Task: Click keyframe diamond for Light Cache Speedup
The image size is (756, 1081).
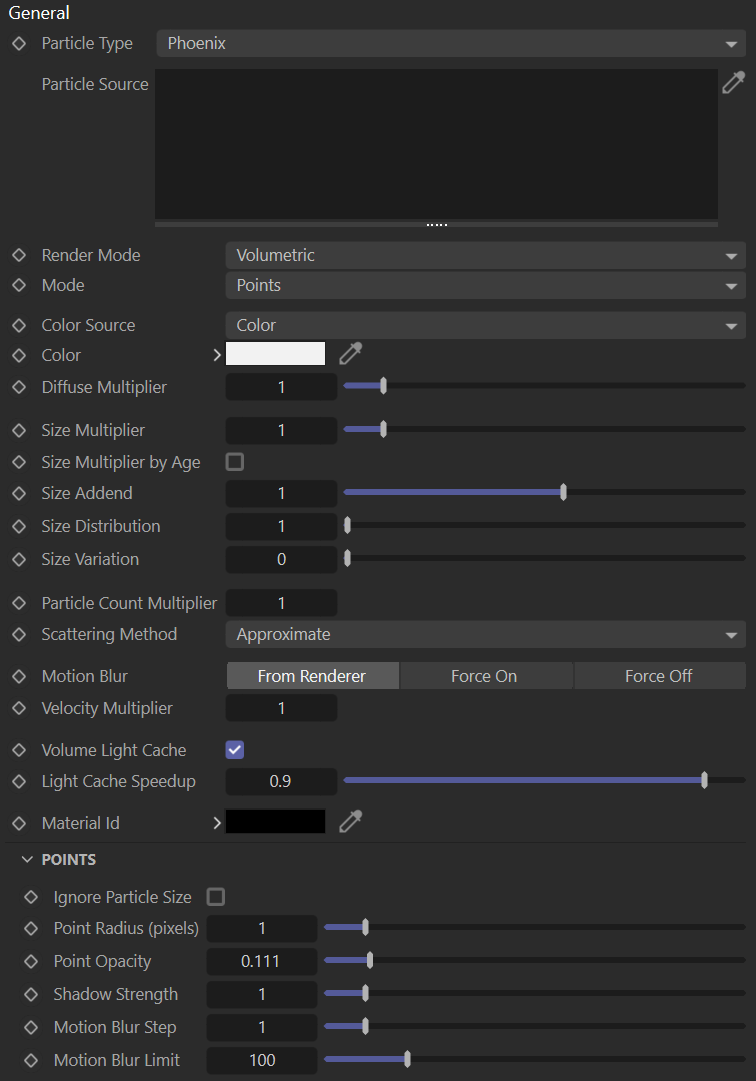Action: click(19, 782)
